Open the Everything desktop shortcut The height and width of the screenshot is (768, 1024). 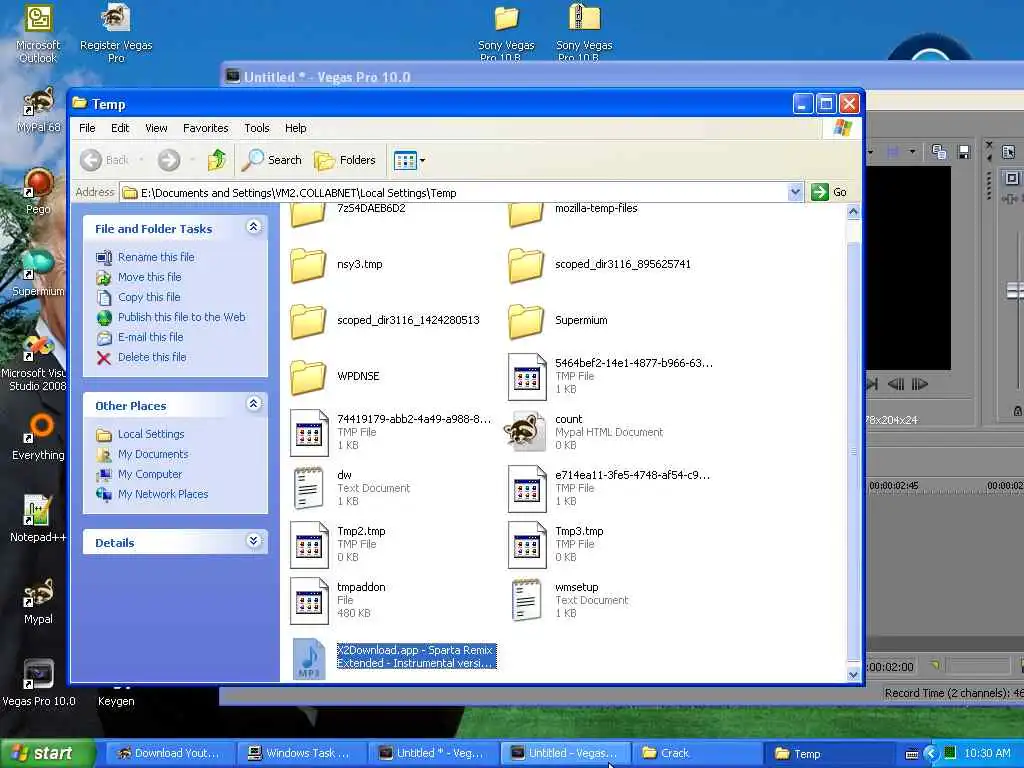coord(38,438)
